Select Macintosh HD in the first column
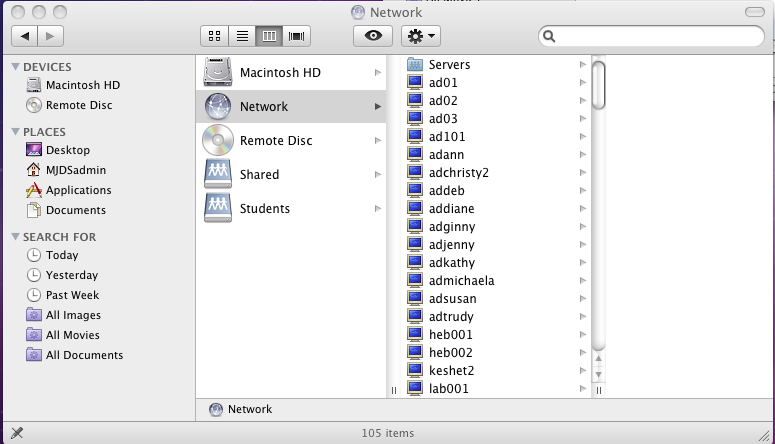The image size is (775, 444). [291, 72]
